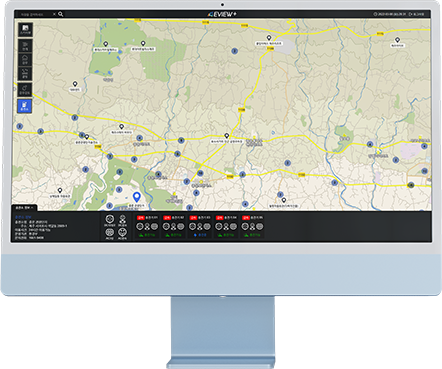Select the fifth charger card in bottom panel

point(252,226)
